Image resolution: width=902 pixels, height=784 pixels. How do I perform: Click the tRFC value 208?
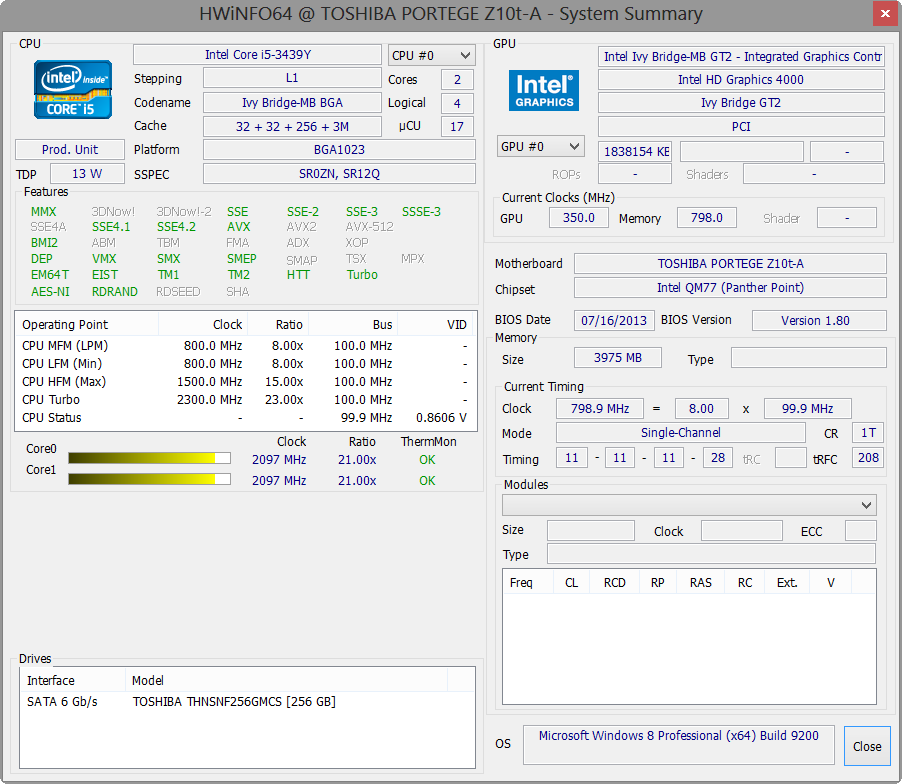click(868, 458)
